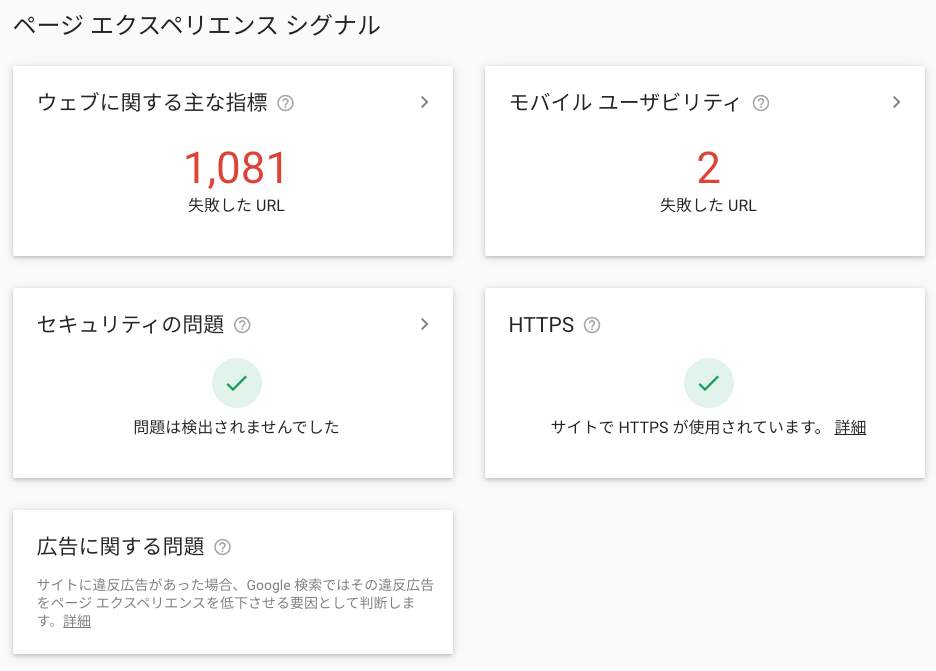Select the ウェブに関する主な指標 card title
Screen dimensions: 936x671
(x=152, y=102)
